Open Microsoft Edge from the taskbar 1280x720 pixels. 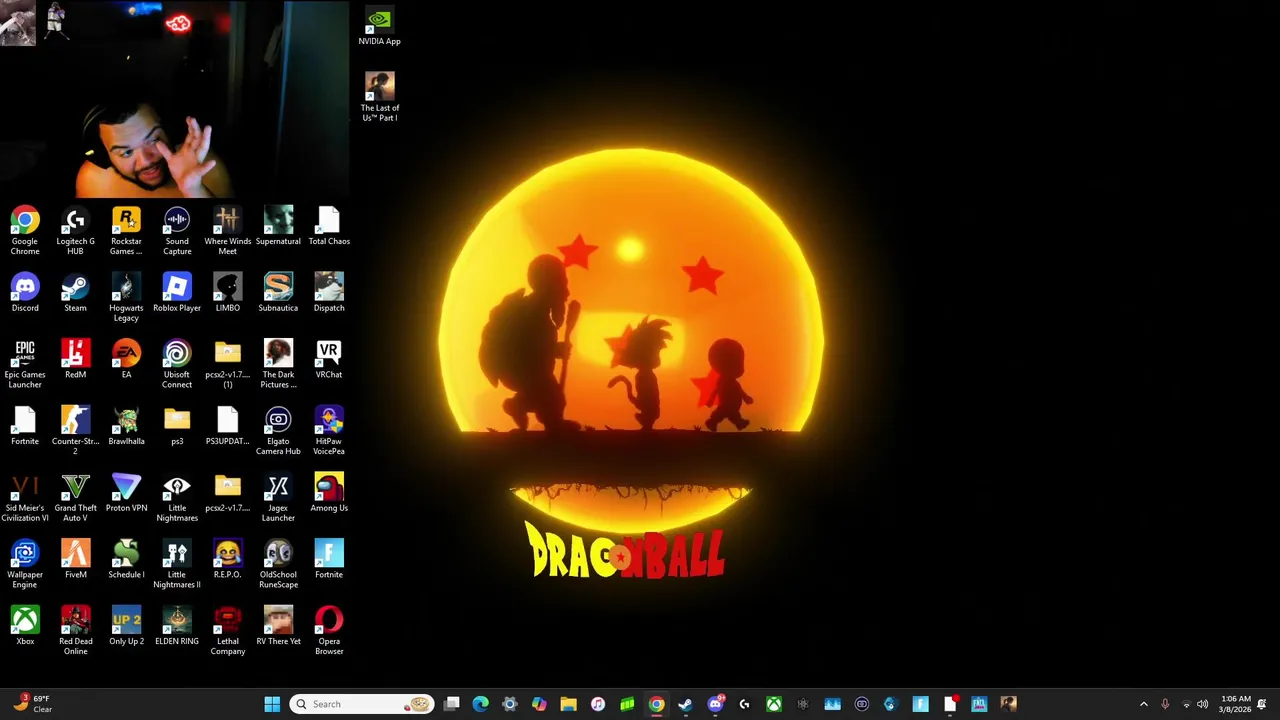(480, 704)
